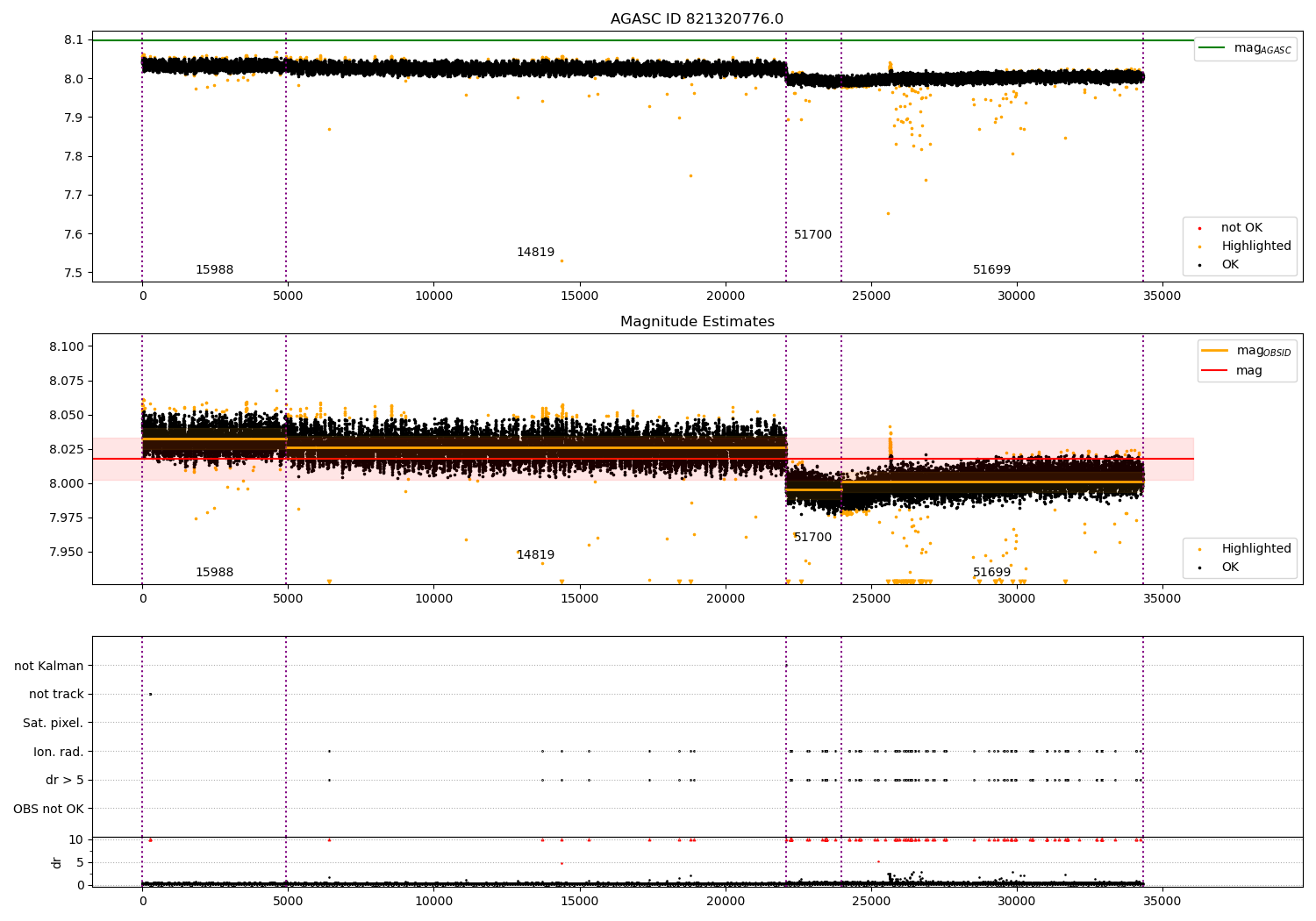Click the 15000 x-axis tick of the middle plot
This screenshot has width=1316, height=921.
pos(579,598)
